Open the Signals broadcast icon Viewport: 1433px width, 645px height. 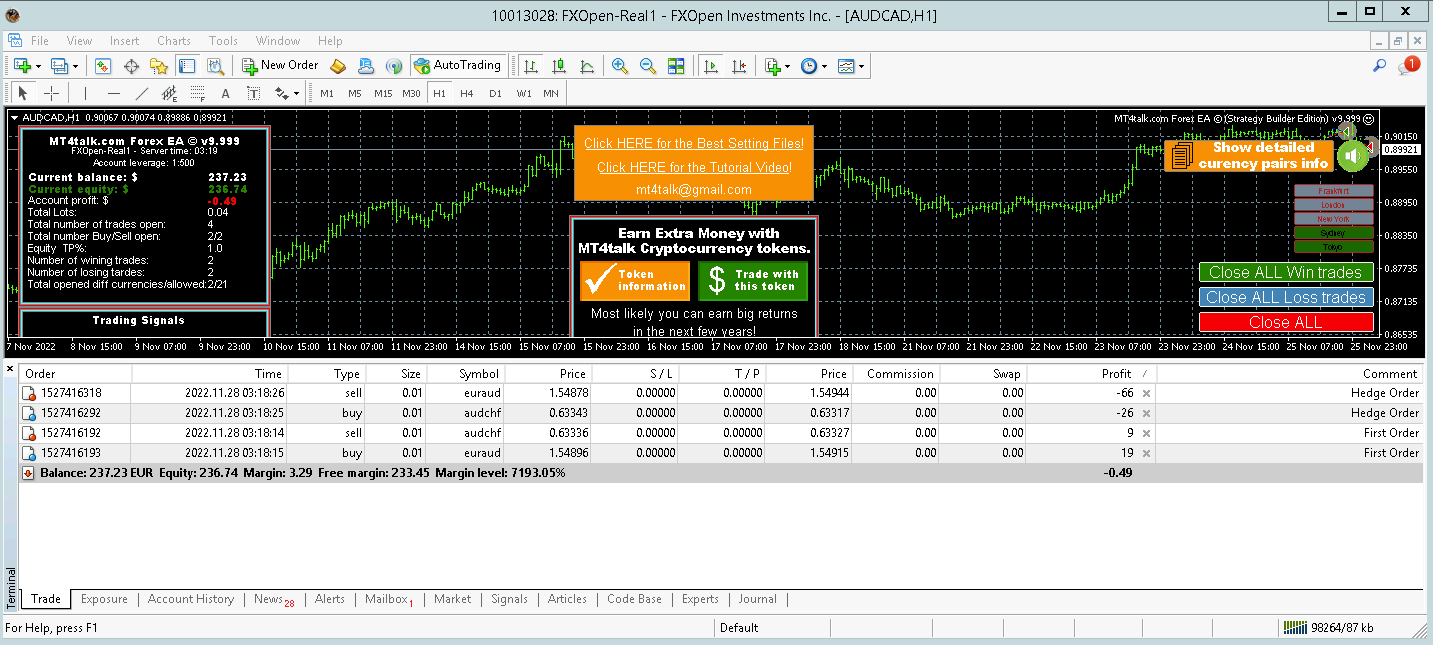pyautogui.click(x=394, y=66)
